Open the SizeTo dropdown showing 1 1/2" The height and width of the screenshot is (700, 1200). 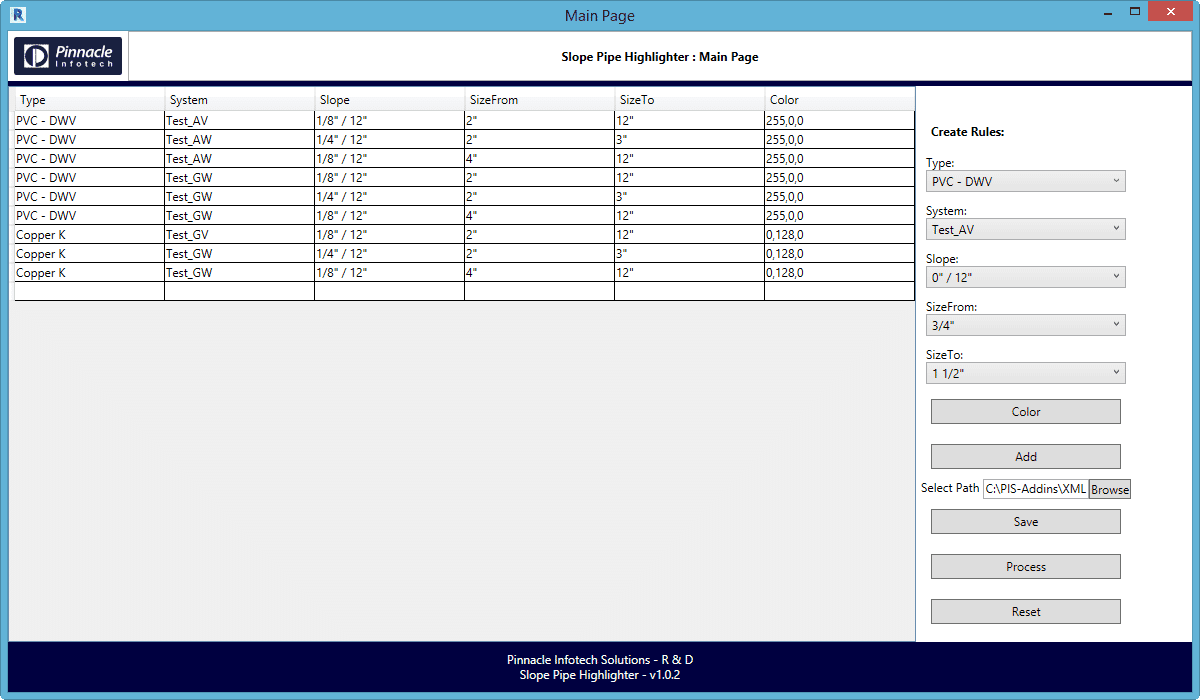point(1025,373)
